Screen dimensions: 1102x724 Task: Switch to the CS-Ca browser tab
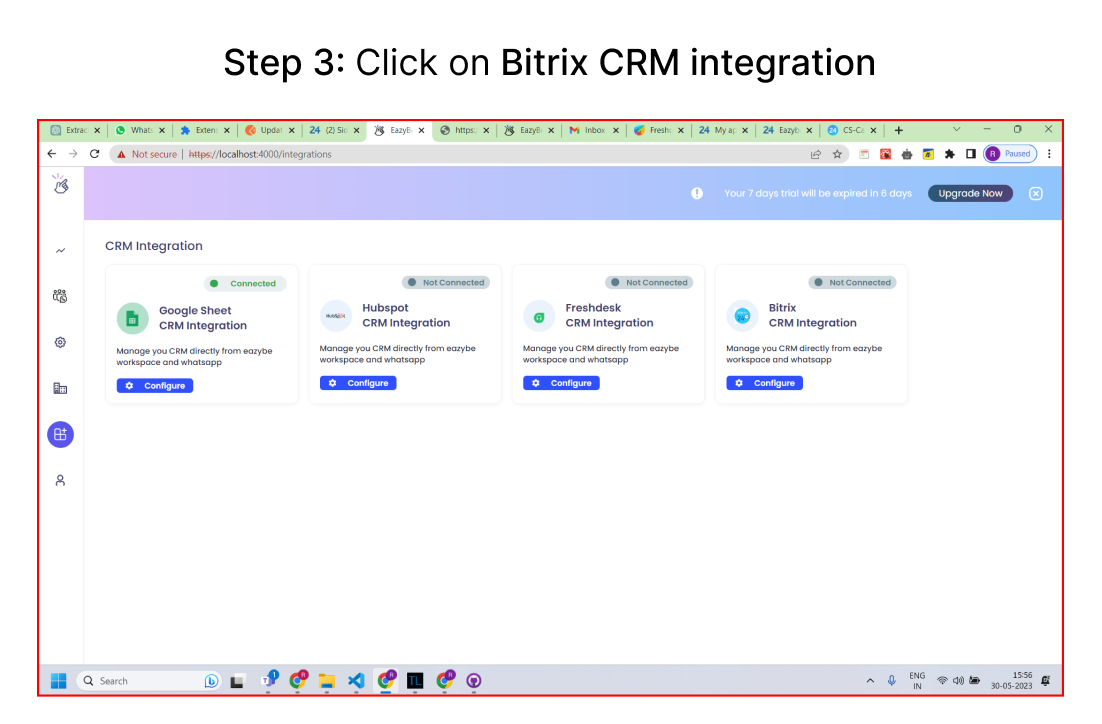point(852,130)
